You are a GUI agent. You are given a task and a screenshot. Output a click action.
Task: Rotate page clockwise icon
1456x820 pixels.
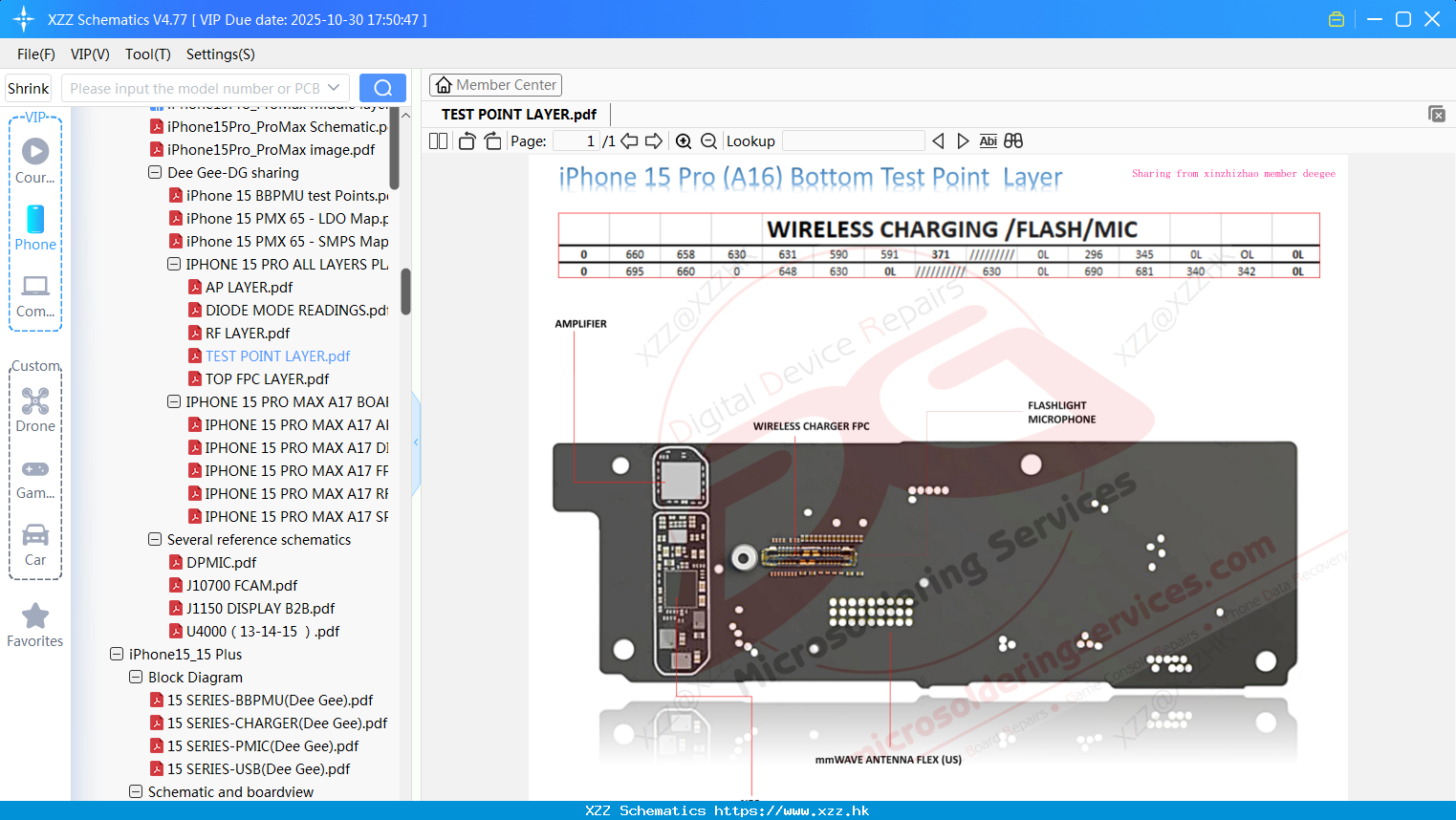tap(492, 141)
